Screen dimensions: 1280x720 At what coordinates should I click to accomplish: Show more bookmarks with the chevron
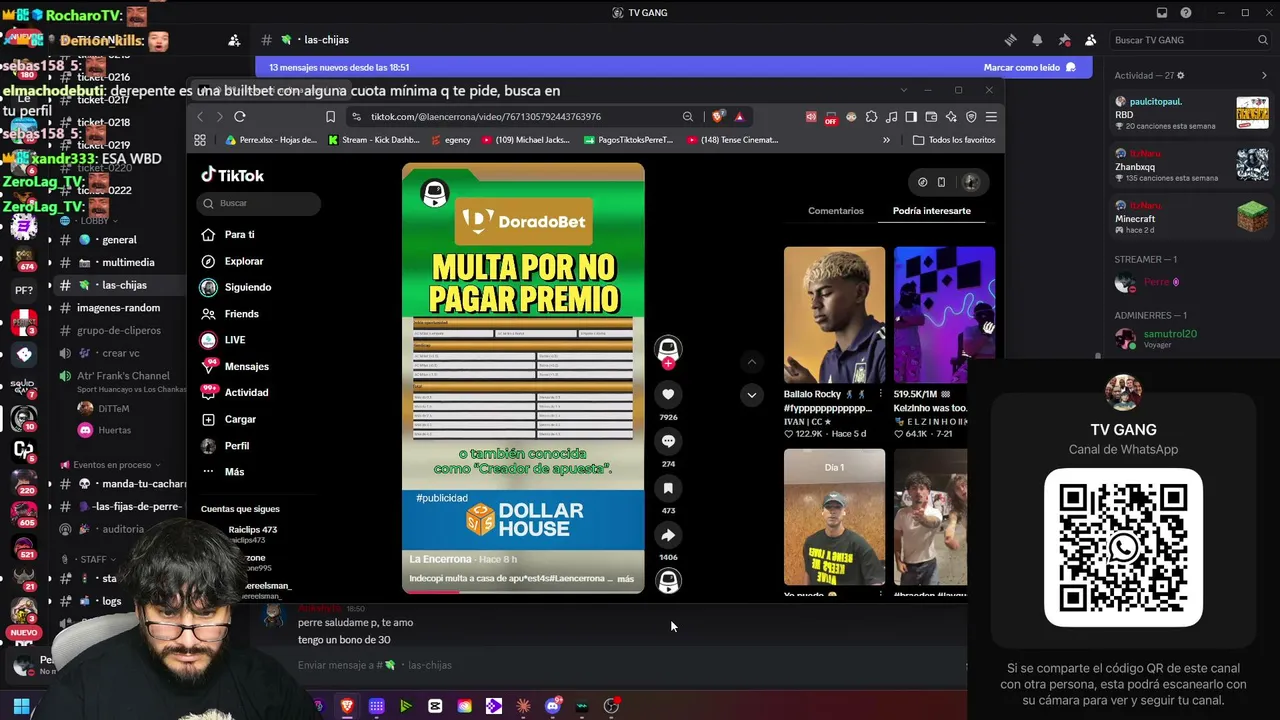click(x=886, y=140)
